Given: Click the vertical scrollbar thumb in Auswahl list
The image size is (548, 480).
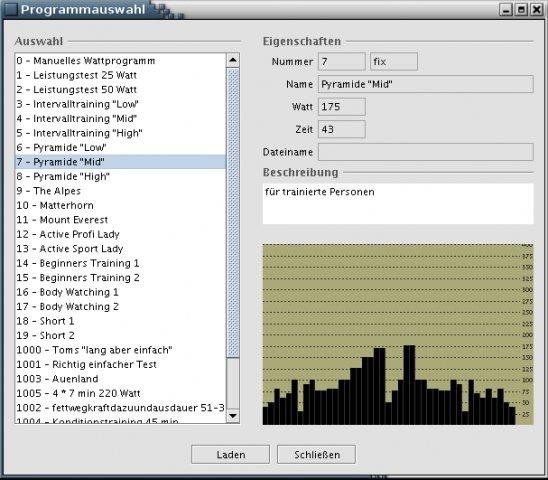Looking at the screenshot, I should point(233,213).
